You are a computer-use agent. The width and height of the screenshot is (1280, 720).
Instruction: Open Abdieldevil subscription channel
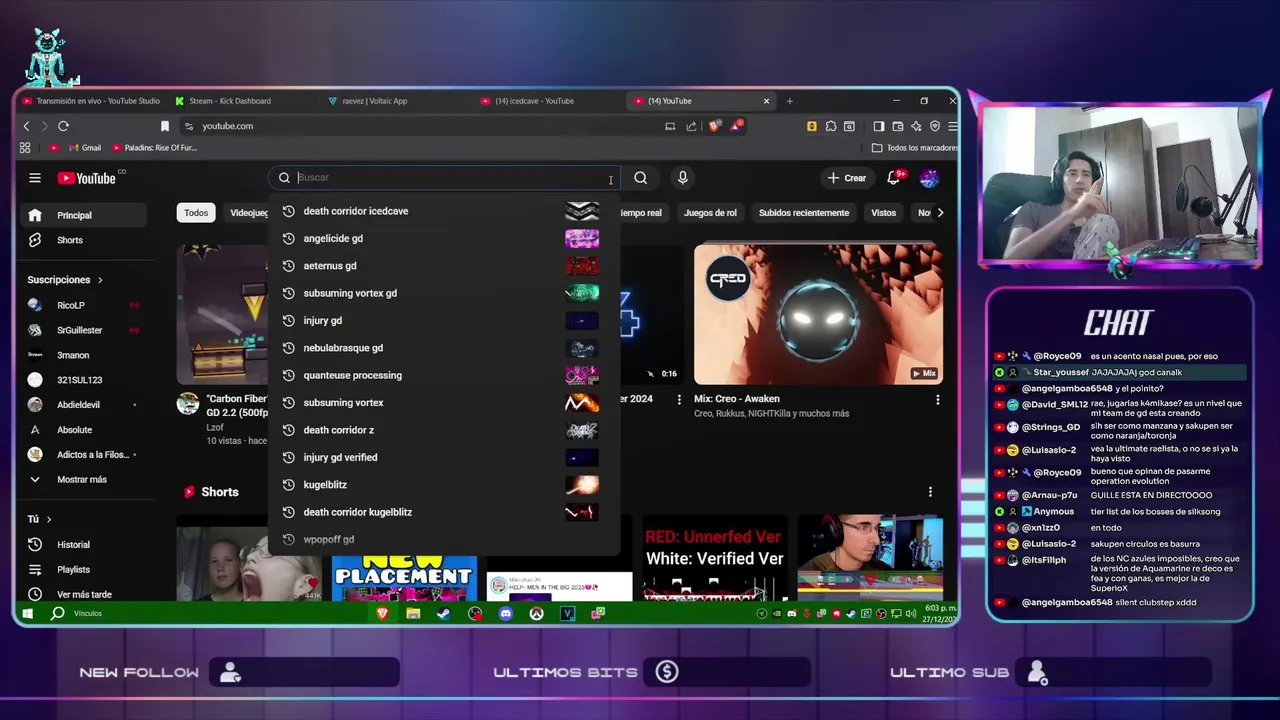click(x=83, y=405)
